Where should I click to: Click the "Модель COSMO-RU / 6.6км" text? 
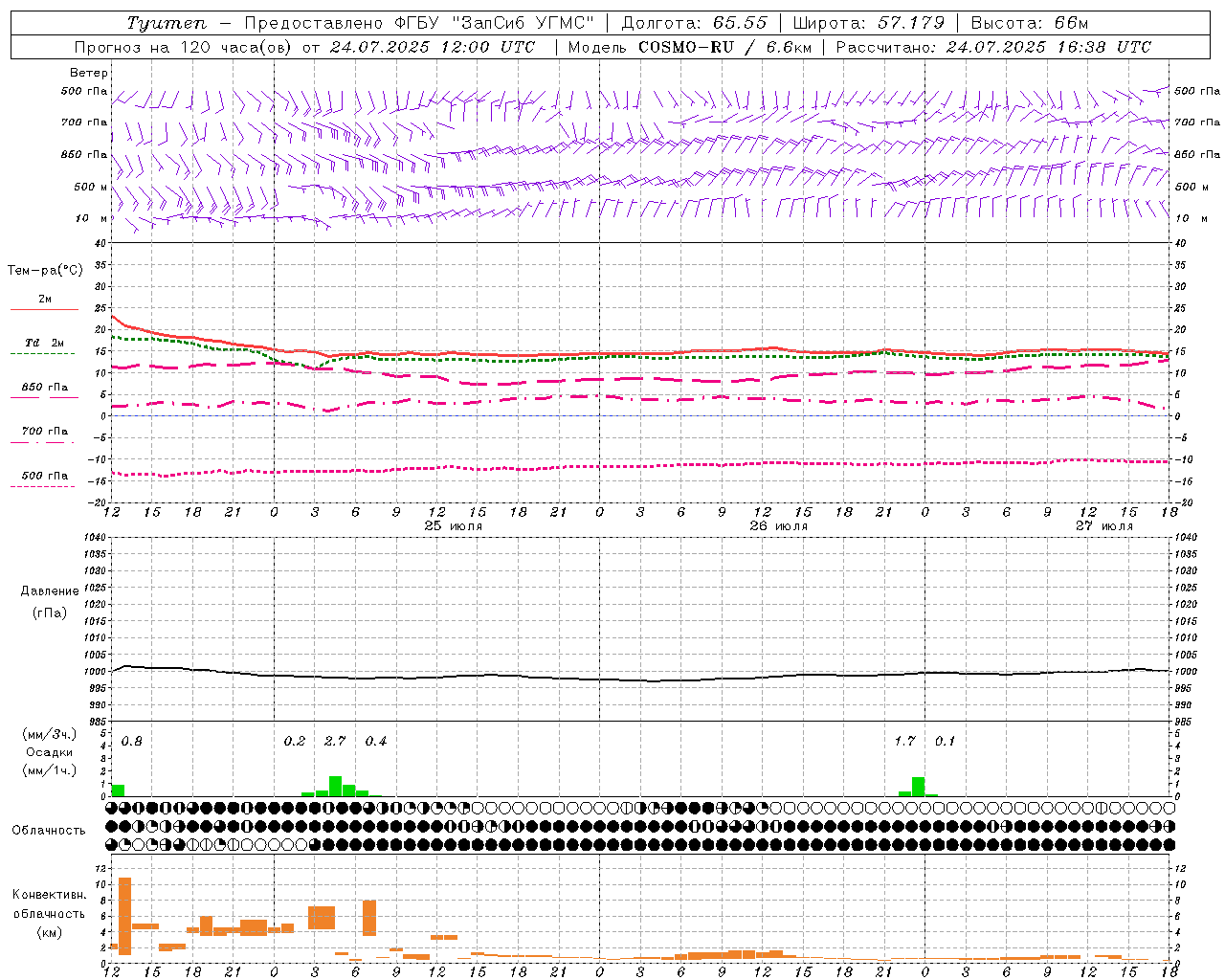[690, 47]
